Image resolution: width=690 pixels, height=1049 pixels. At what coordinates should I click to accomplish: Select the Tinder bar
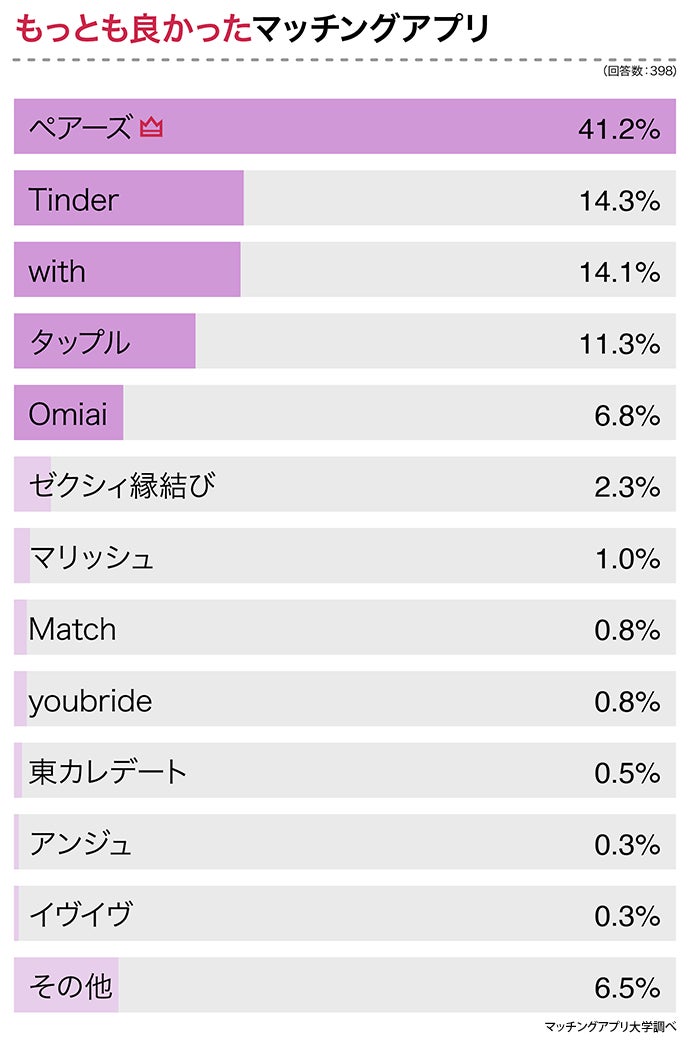pos(129,199)
